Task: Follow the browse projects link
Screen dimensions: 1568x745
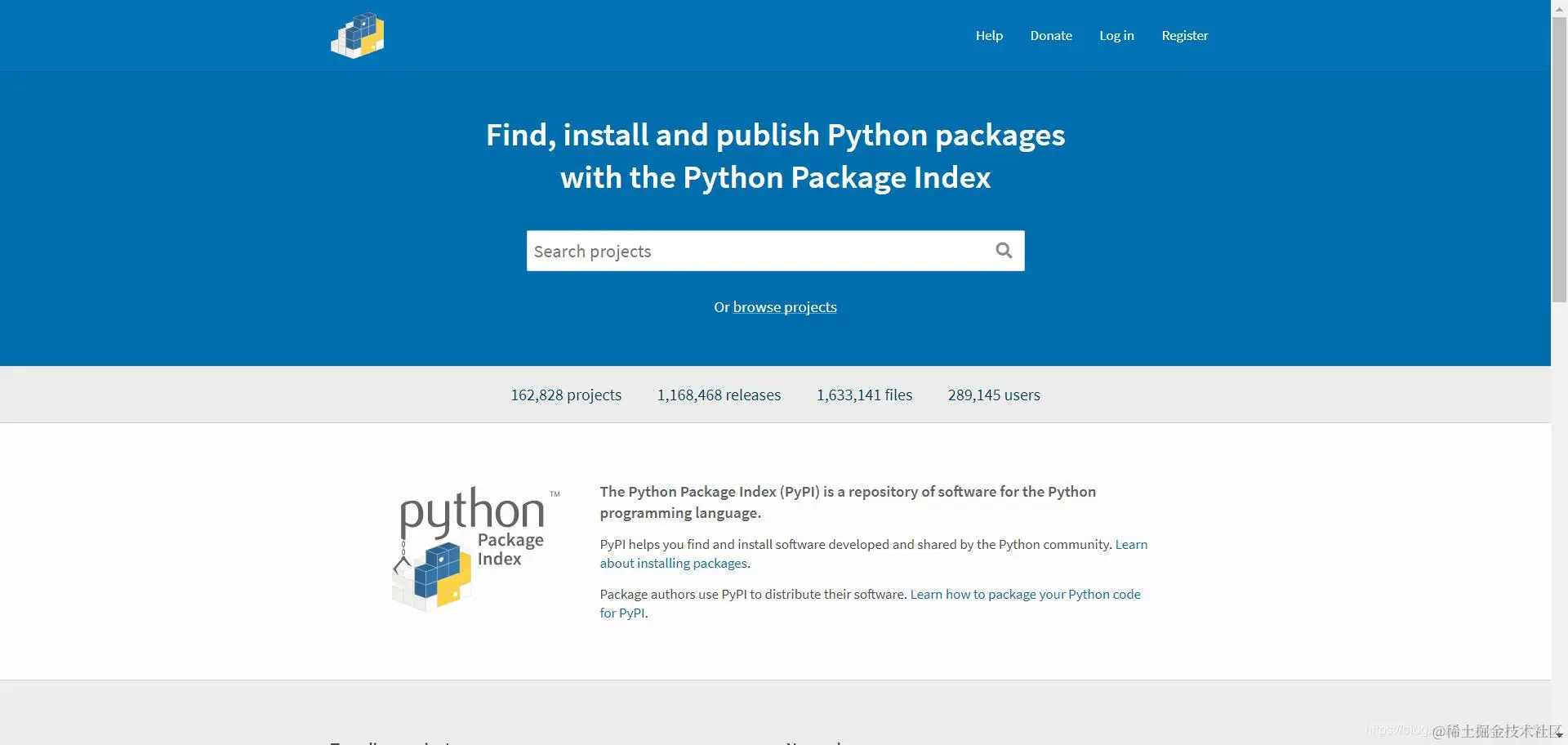Action: pyautogui.click(x=785, y=307)
